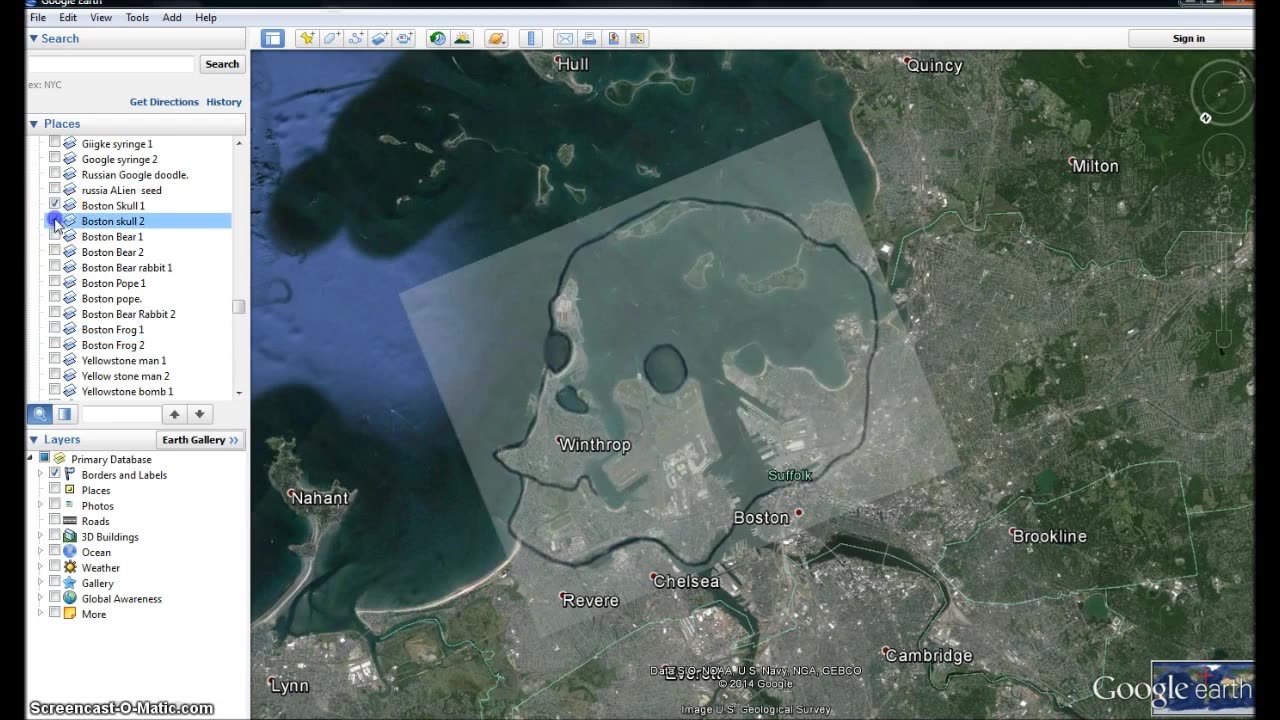Add an image overlay from toolbar
Viewport: 1280px width, 720px height.
coord(380,38)
